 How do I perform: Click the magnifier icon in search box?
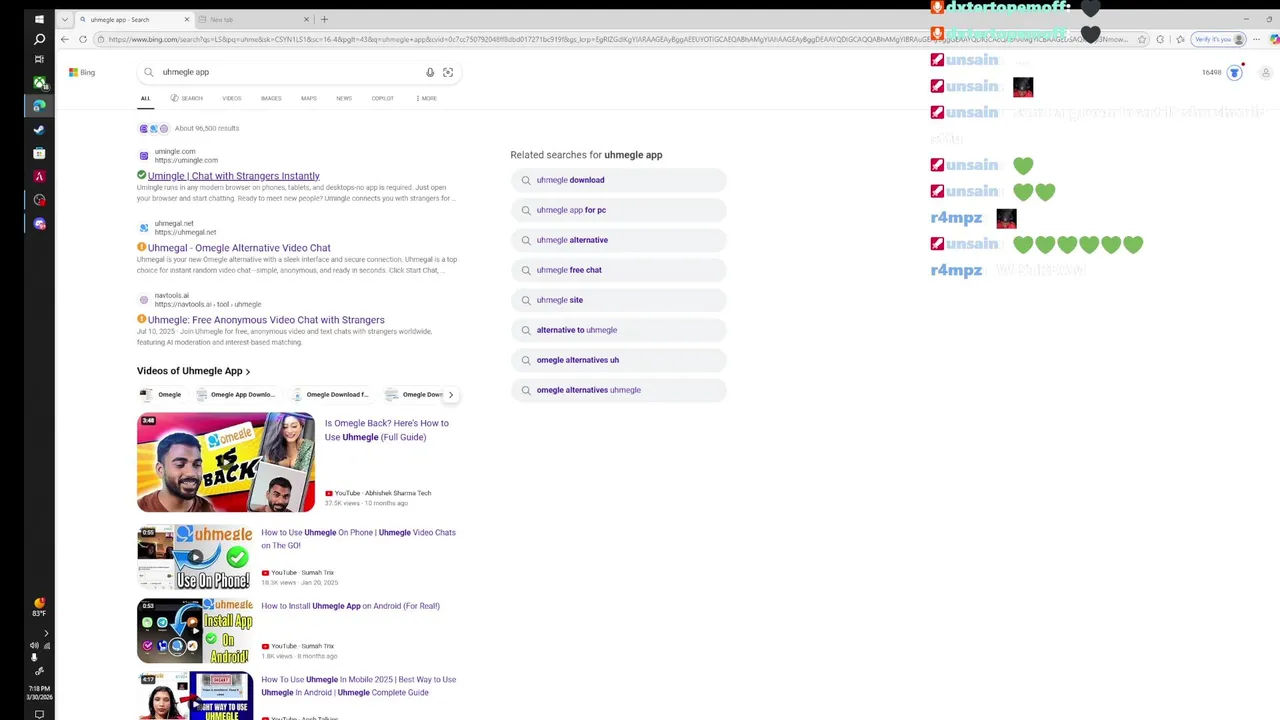(148, 72)
